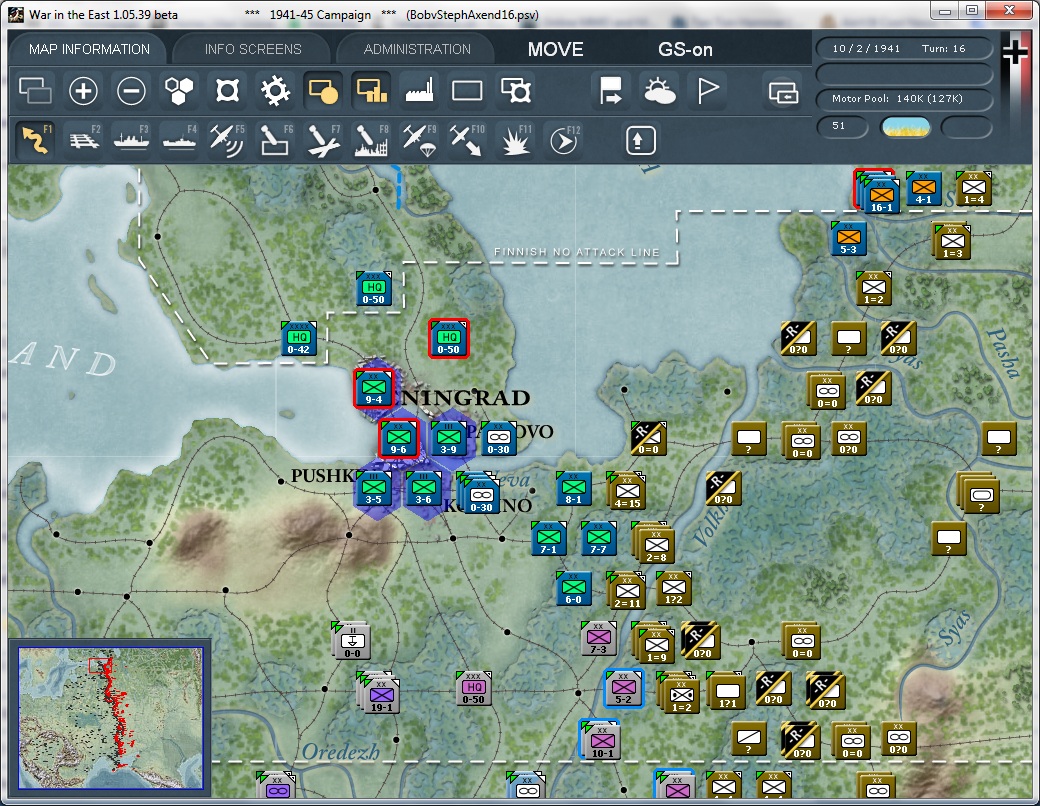This screenshot has width=1040, height=806.
Task: Click the clear-weather sky indicator
Action: (905, 127)
